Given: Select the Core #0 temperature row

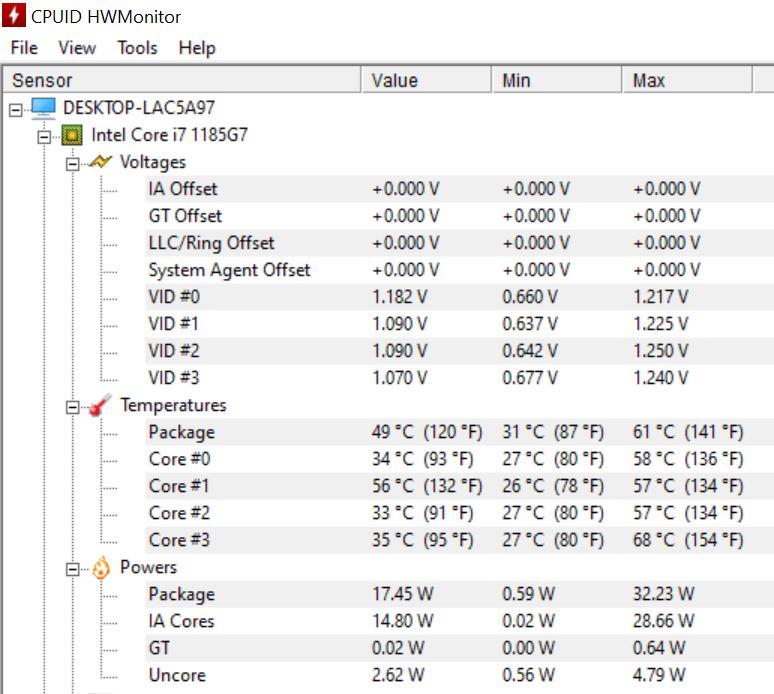Looking at the screenshot, I should coord(460,460).
